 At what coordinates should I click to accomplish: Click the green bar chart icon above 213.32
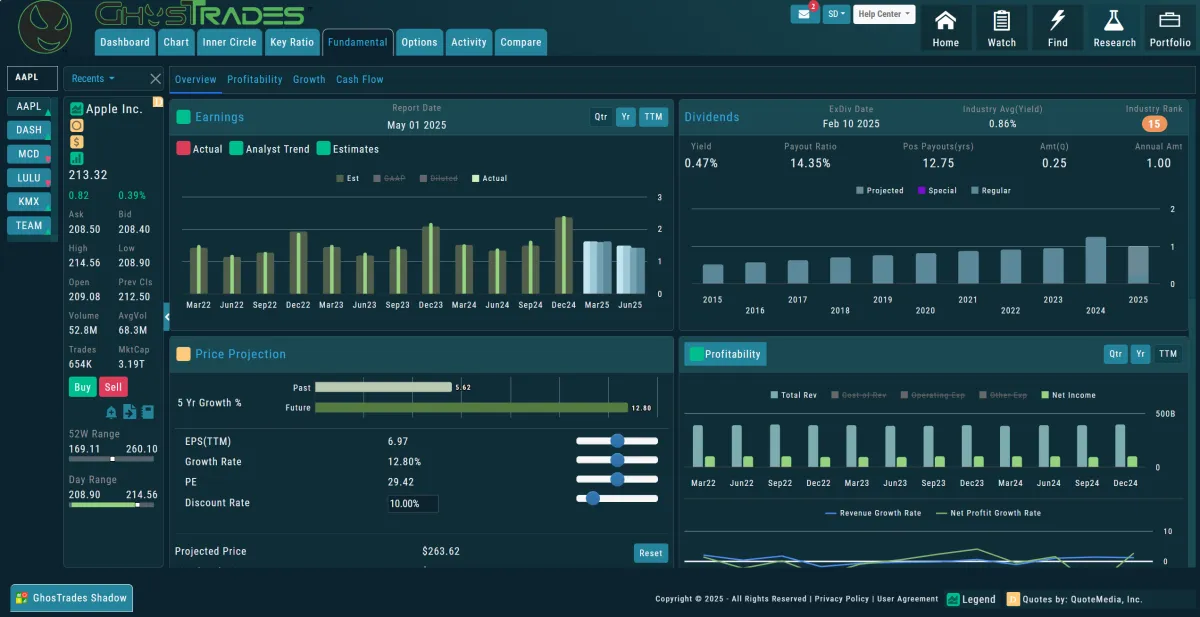(x=77, y=158)
